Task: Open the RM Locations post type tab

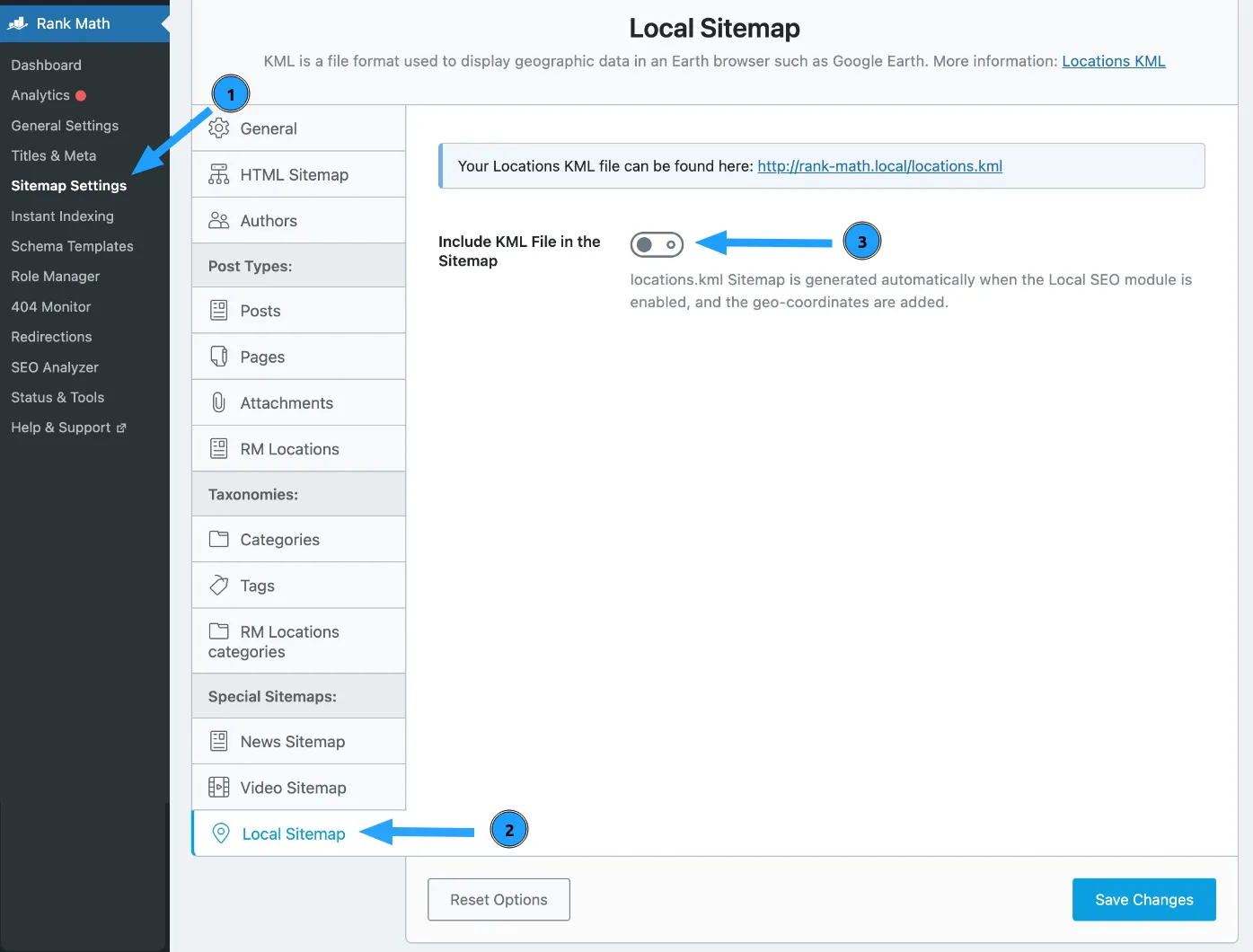Action: 298,448
